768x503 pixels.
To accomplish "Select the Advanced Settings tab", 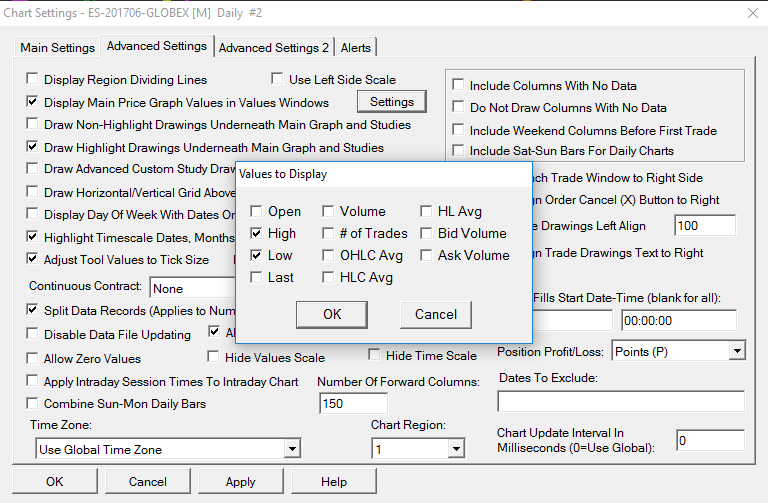I will (157, 46).
